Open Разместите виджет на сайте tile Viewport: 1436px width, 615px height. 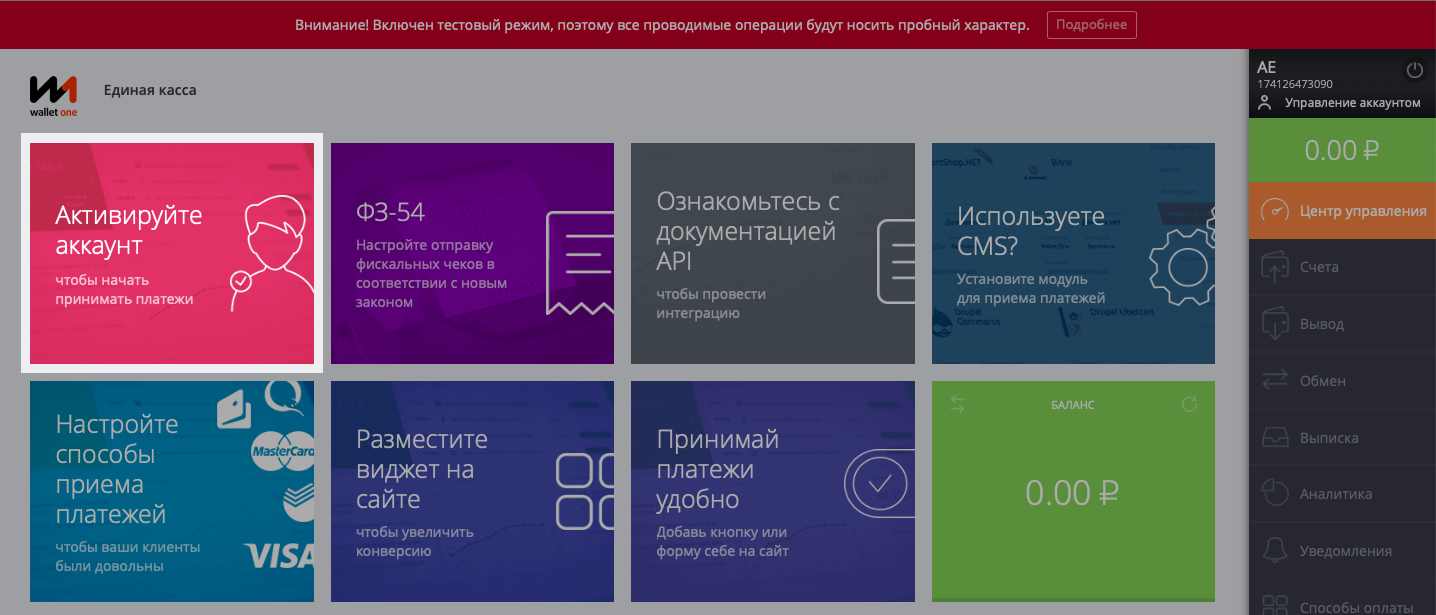pyautogui.click(x=472, y=491)
